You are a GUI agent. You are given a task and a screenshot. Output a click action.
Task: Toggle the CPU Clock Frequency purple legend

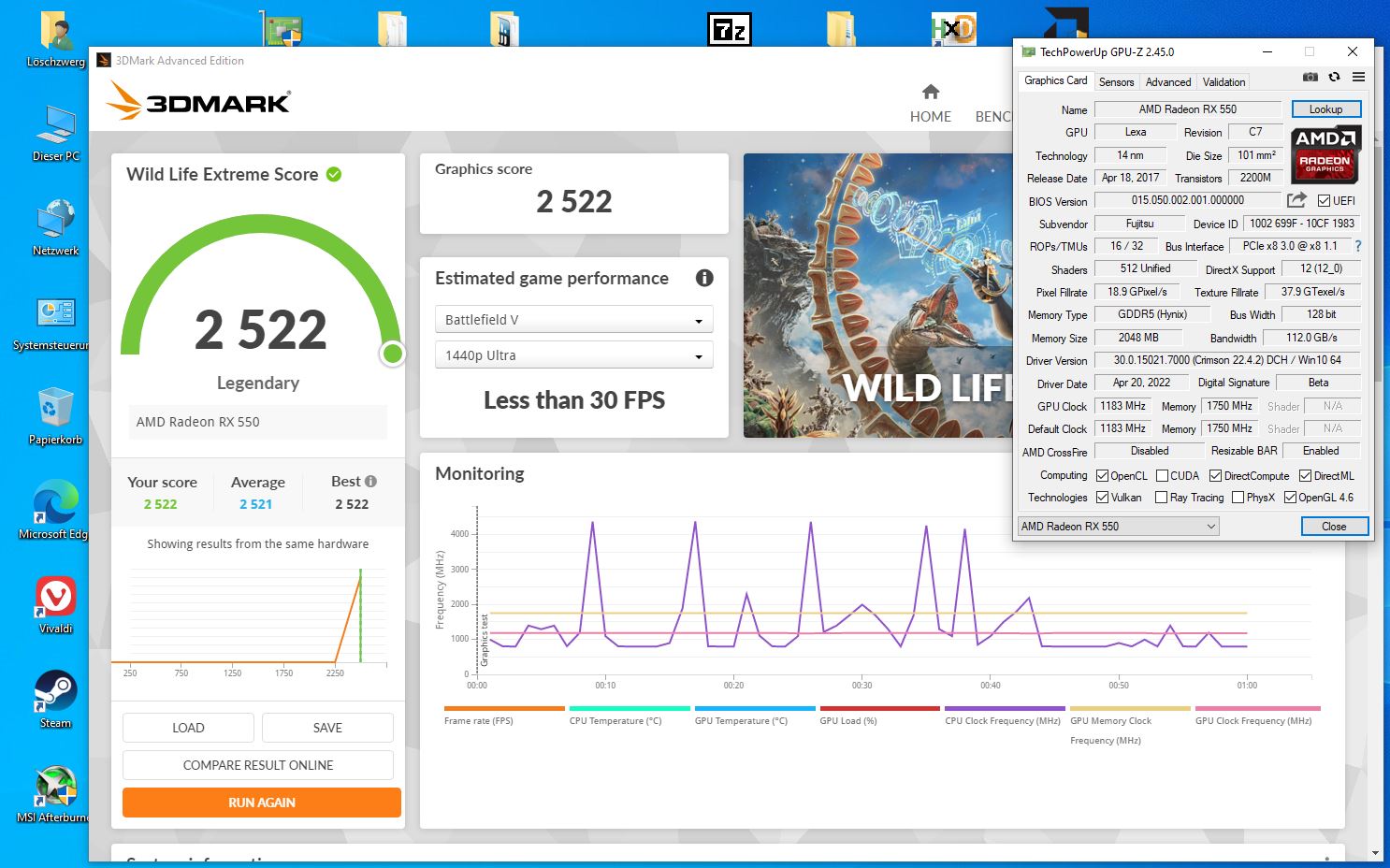point(1005,716)
